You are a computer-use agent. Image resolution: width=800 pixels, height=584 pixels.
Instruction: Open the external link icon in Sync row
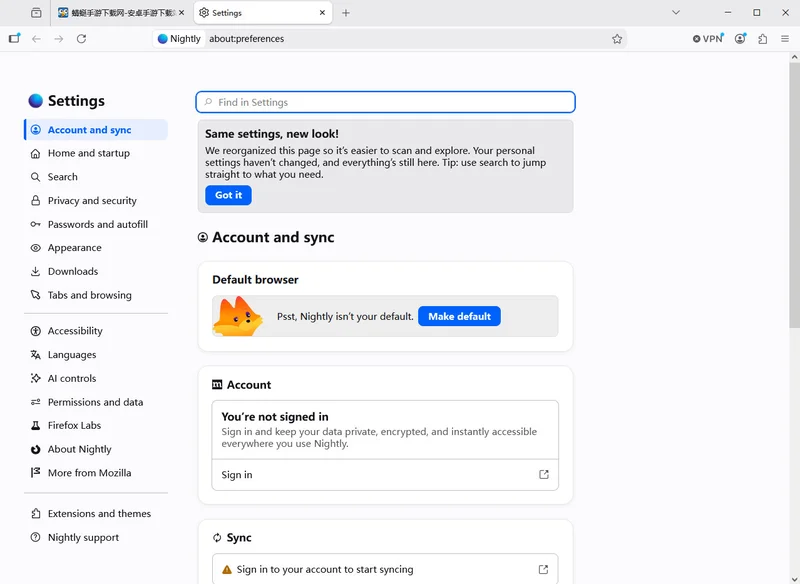click(543, 569)
